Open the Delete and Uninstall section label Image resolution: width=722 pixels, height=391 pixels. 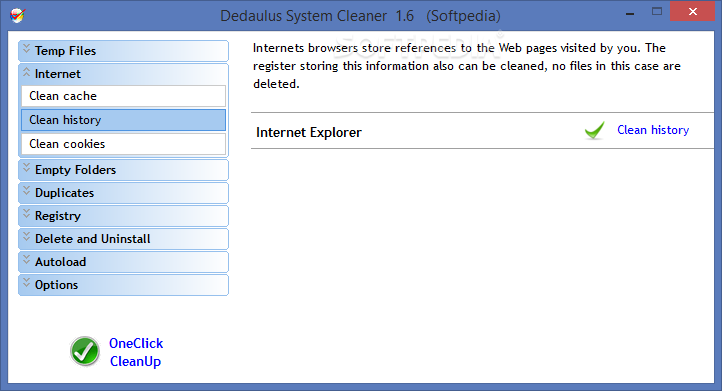93,239
